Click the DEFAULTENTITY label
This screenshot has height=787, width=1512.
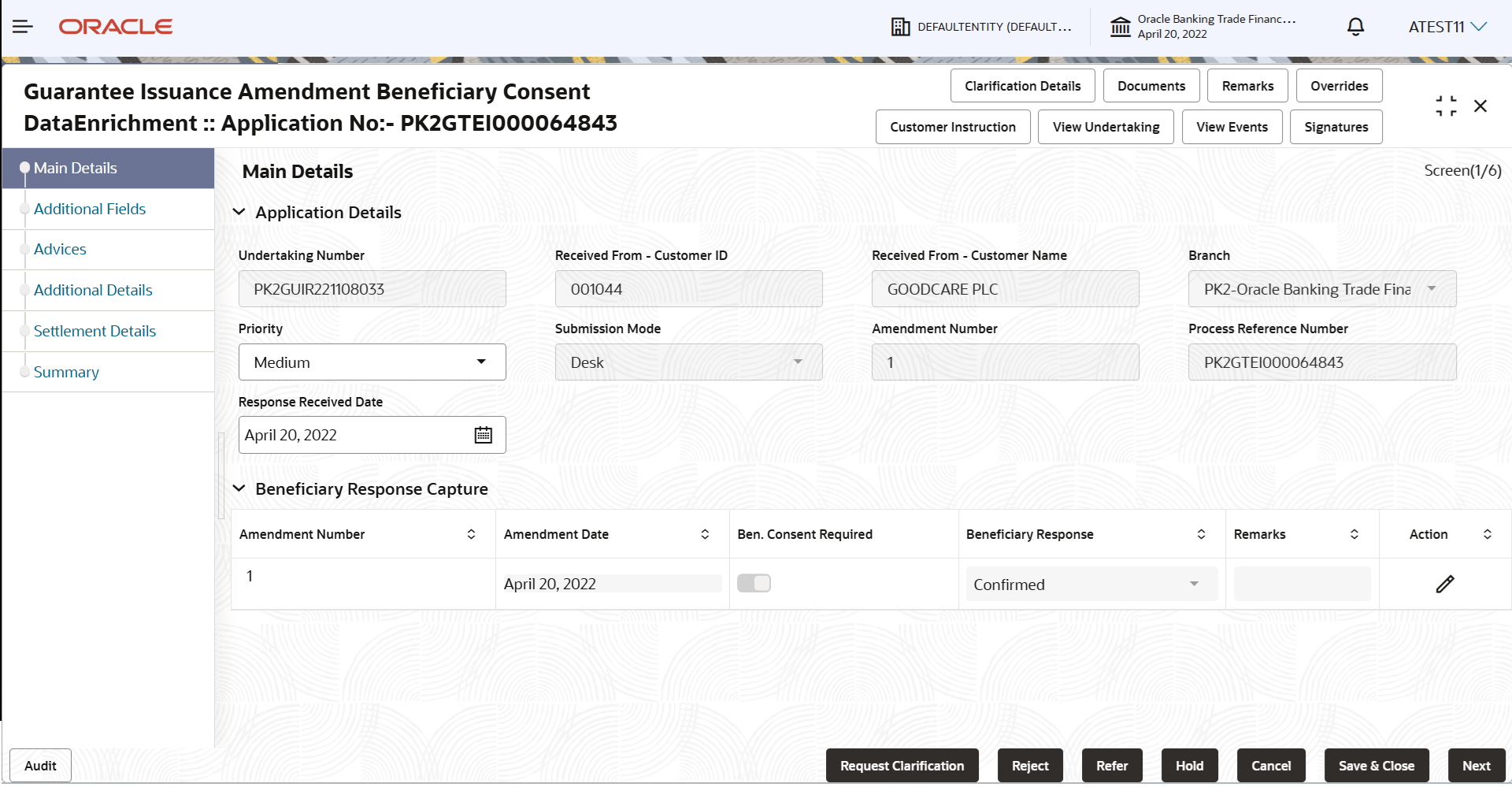coord(995,27)
